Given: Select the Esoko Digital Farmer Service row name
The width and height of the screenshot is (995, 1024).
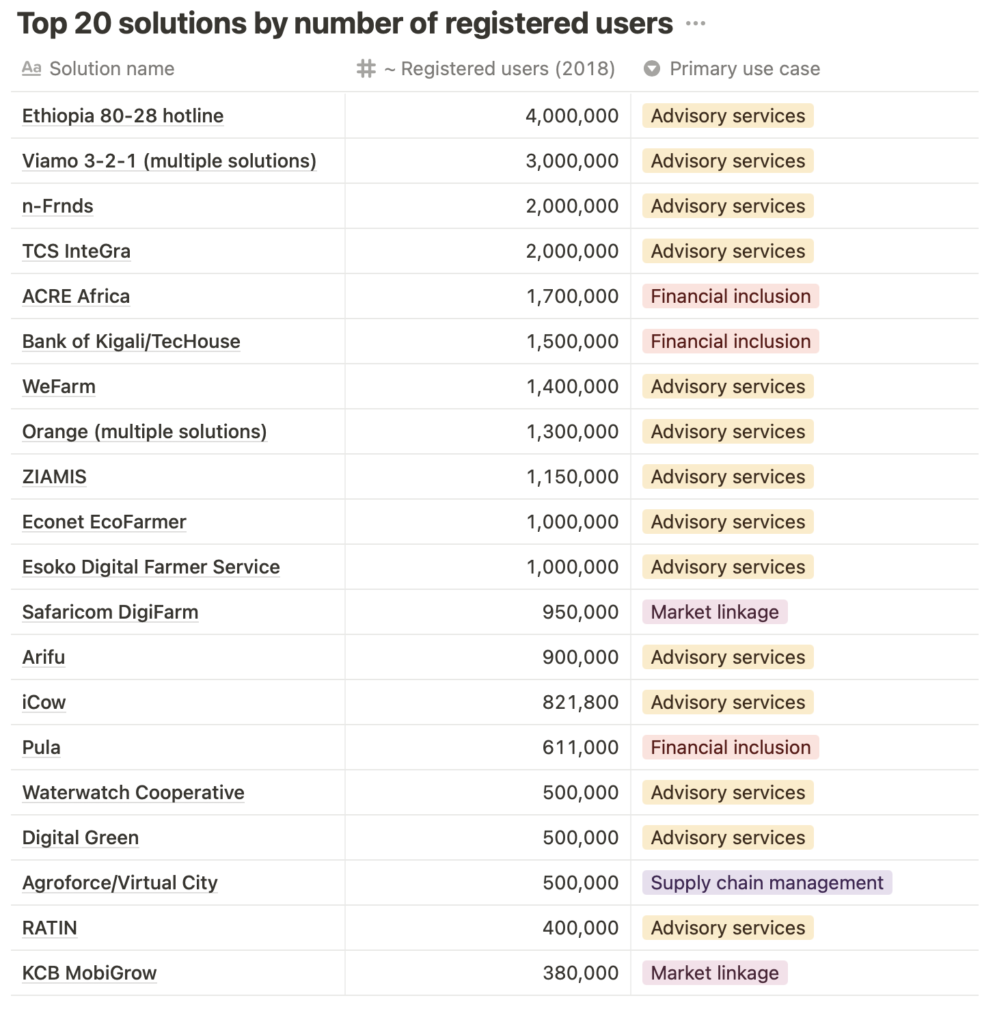Looking at the screenshot, I should click(151, 566).
